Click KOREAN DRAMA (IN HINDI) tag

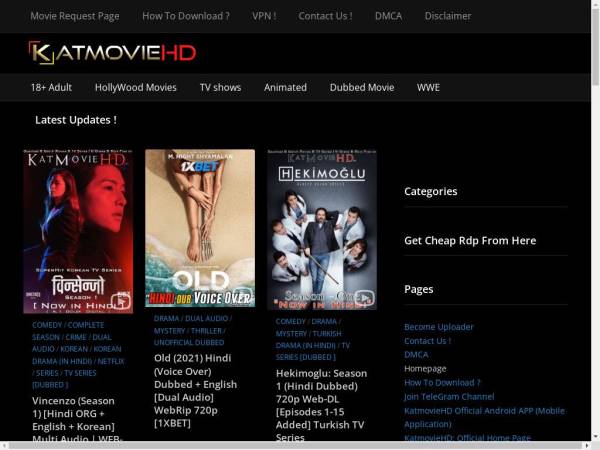77,355
